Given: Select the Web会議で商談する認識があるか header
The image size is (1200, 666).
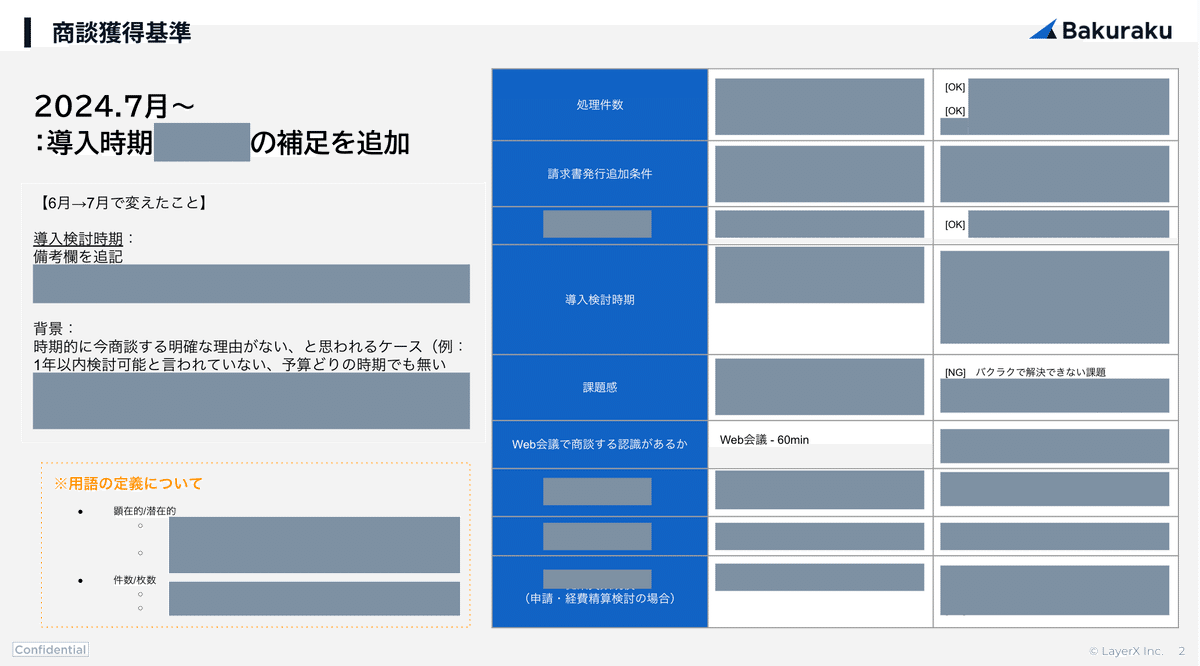Looking at the screenshot, I should pyautogui.click(x=599, y=446).
